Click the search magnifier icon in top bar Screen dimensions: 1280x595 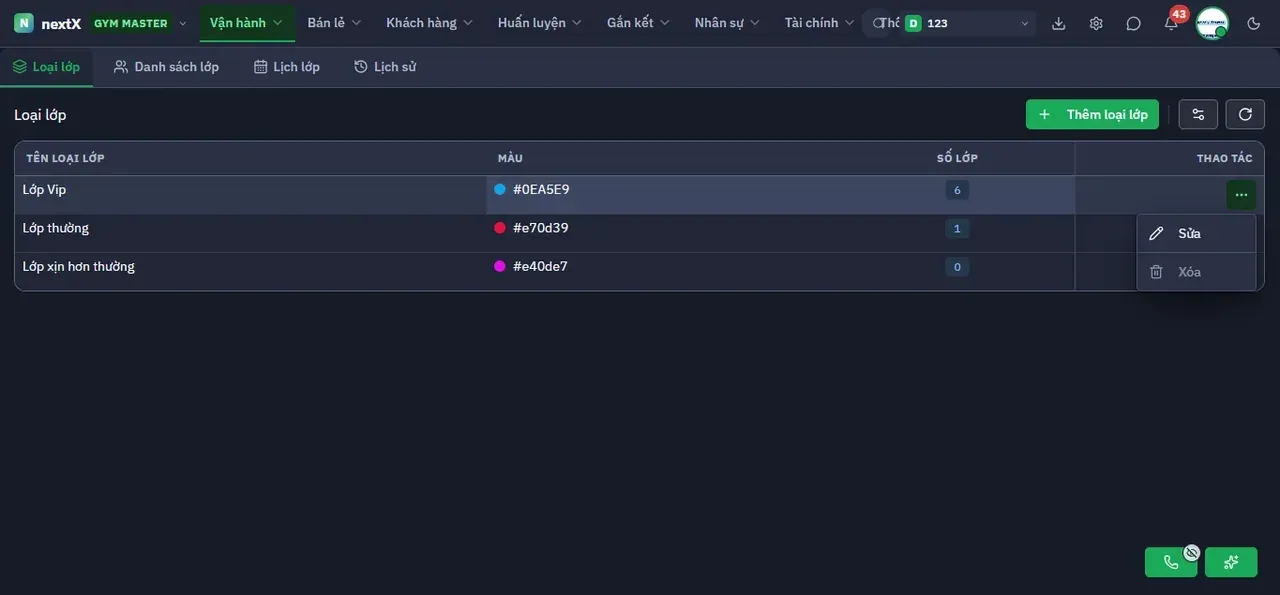[877, 23]
